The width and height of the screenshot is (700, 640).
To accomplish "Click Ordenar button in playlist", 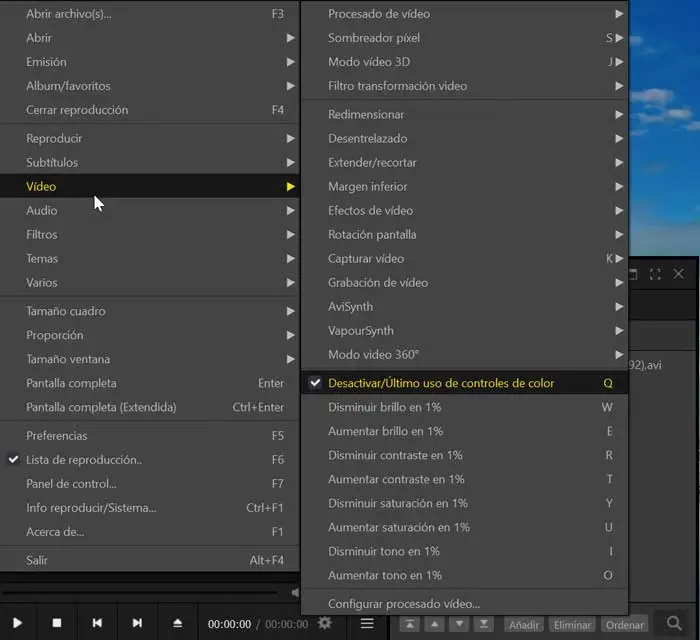I will [625, 624].
